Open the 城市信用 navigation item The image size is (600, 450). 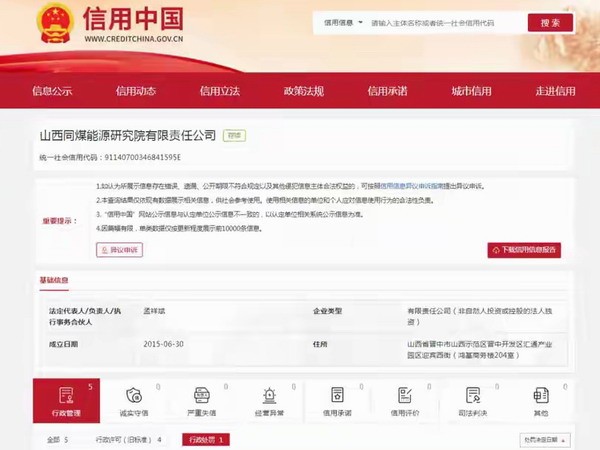click(471, 91)
